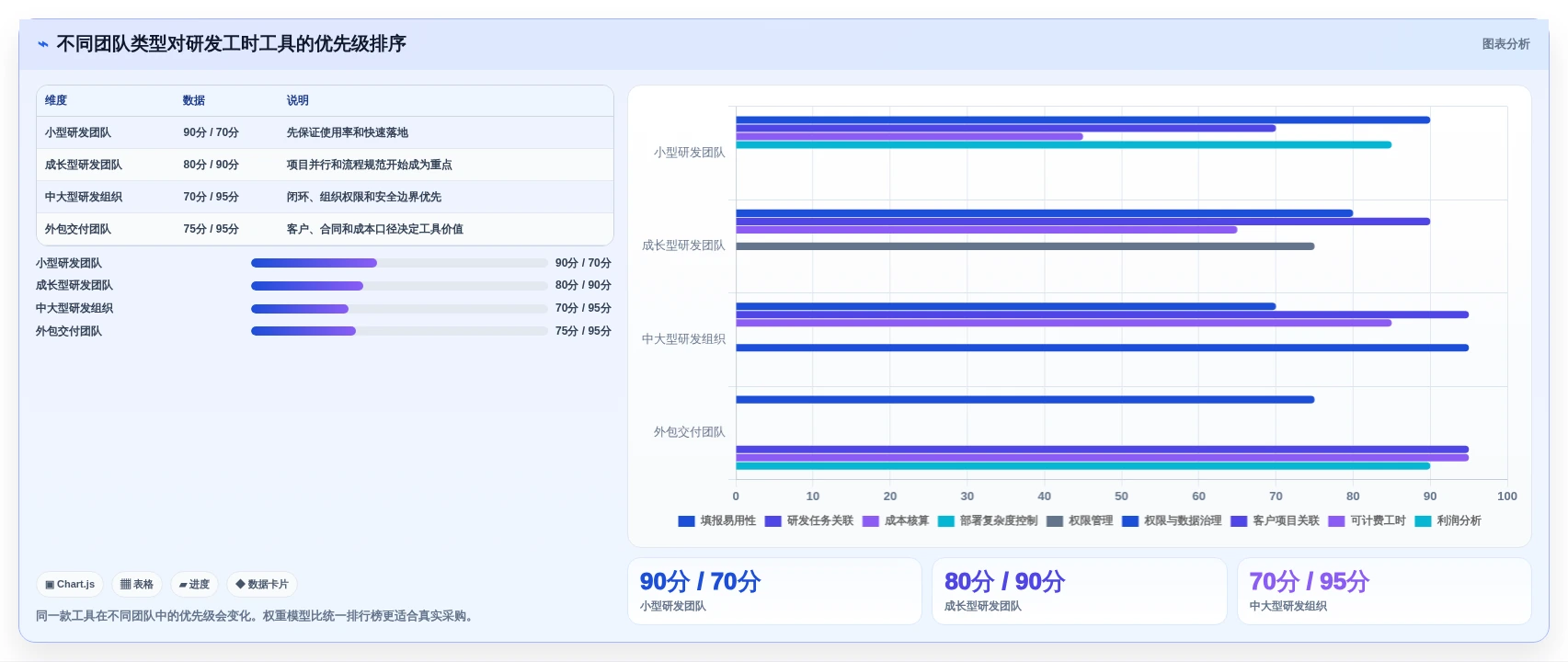Open the 80分 / 90分 成长型研发团队 data card
The image size is (1568, 662).
[1080, 591]
